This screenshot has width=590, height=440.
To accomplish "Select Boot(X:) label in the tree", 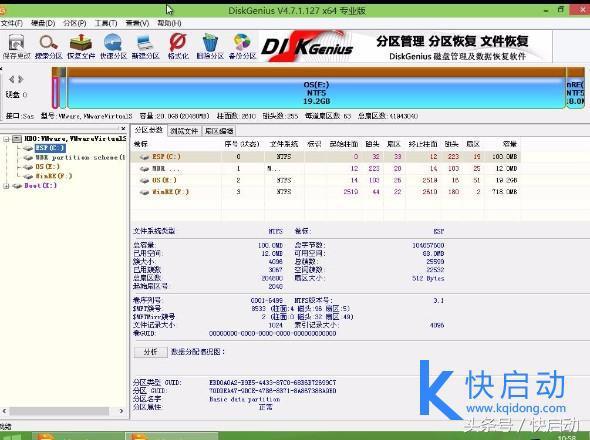I will point(40,186).
